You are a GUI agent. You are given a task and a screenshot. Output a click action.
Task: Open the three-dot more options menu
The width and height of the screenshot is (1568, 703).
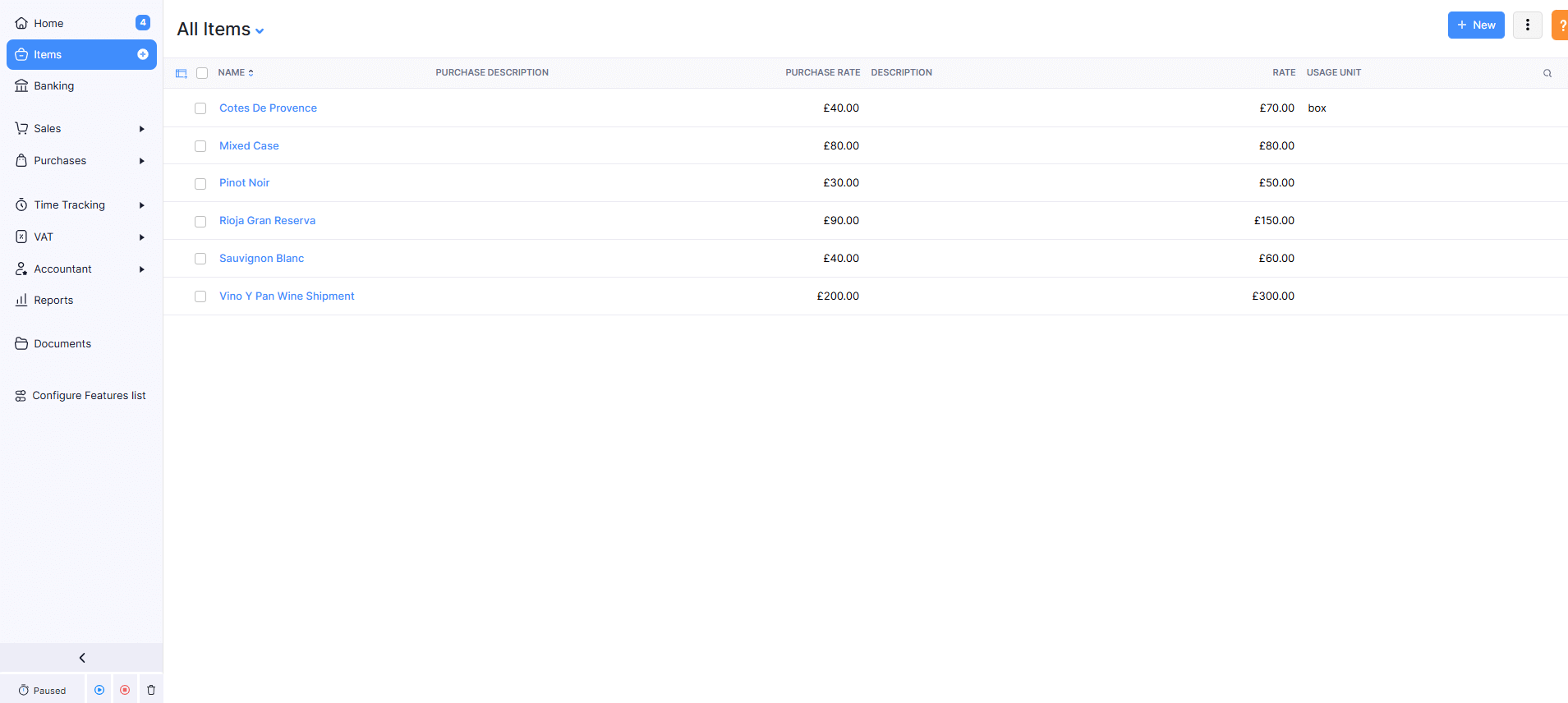point(1527,25)
